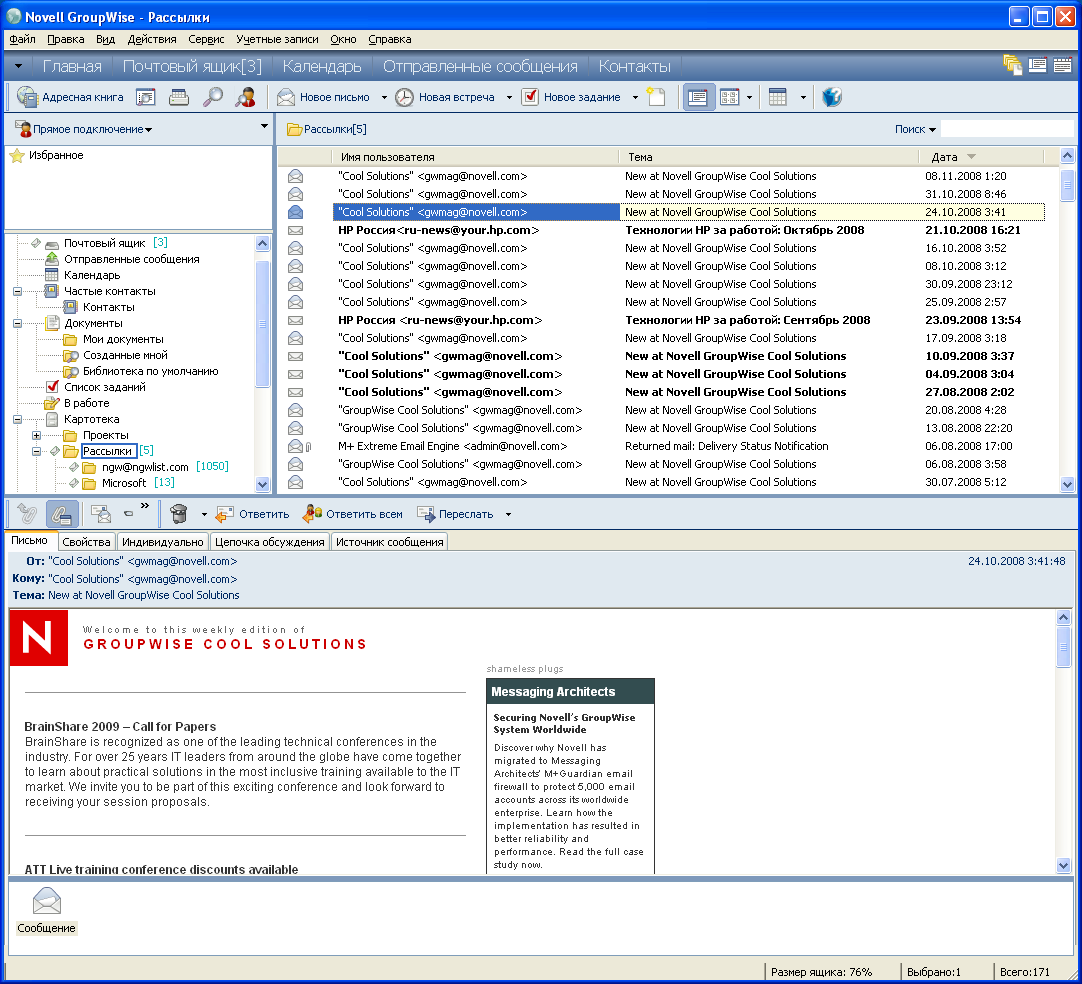Click the new sticky note icon

pyautogui.click(x=656, y=97)
